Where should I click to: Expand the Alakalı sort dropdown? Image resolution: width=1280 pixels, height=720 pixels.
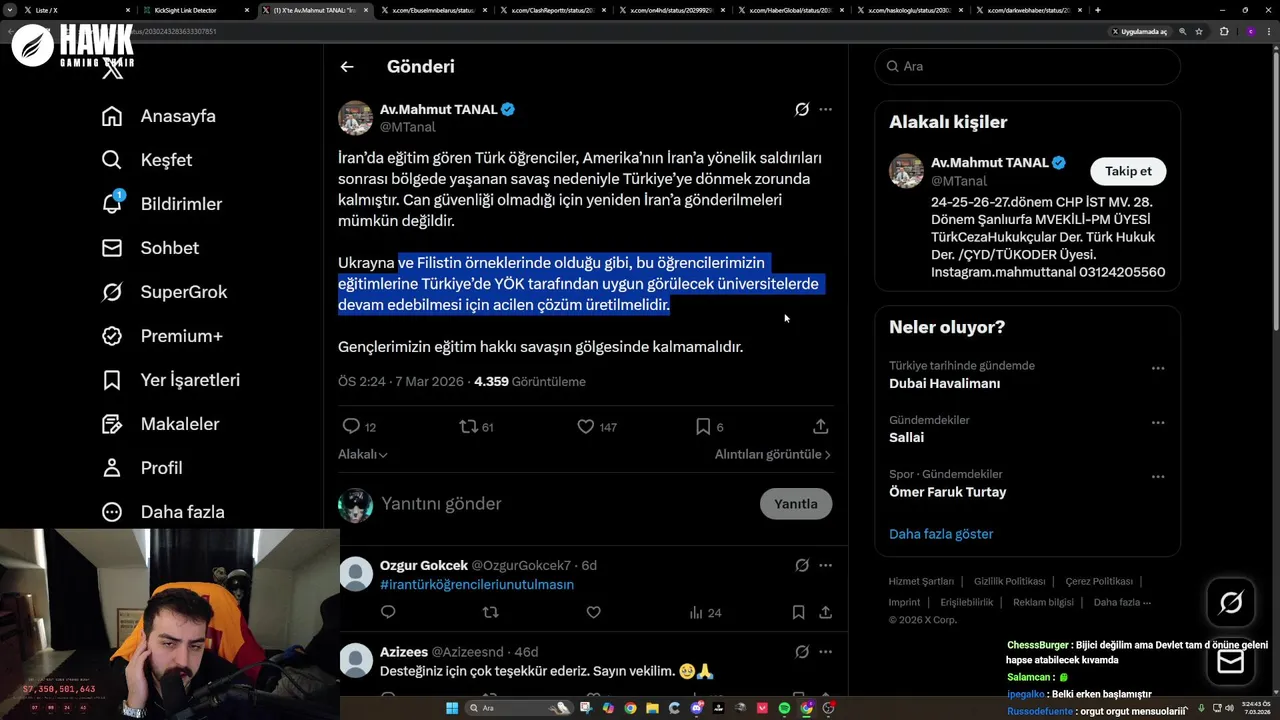click(x=363, y=454)
